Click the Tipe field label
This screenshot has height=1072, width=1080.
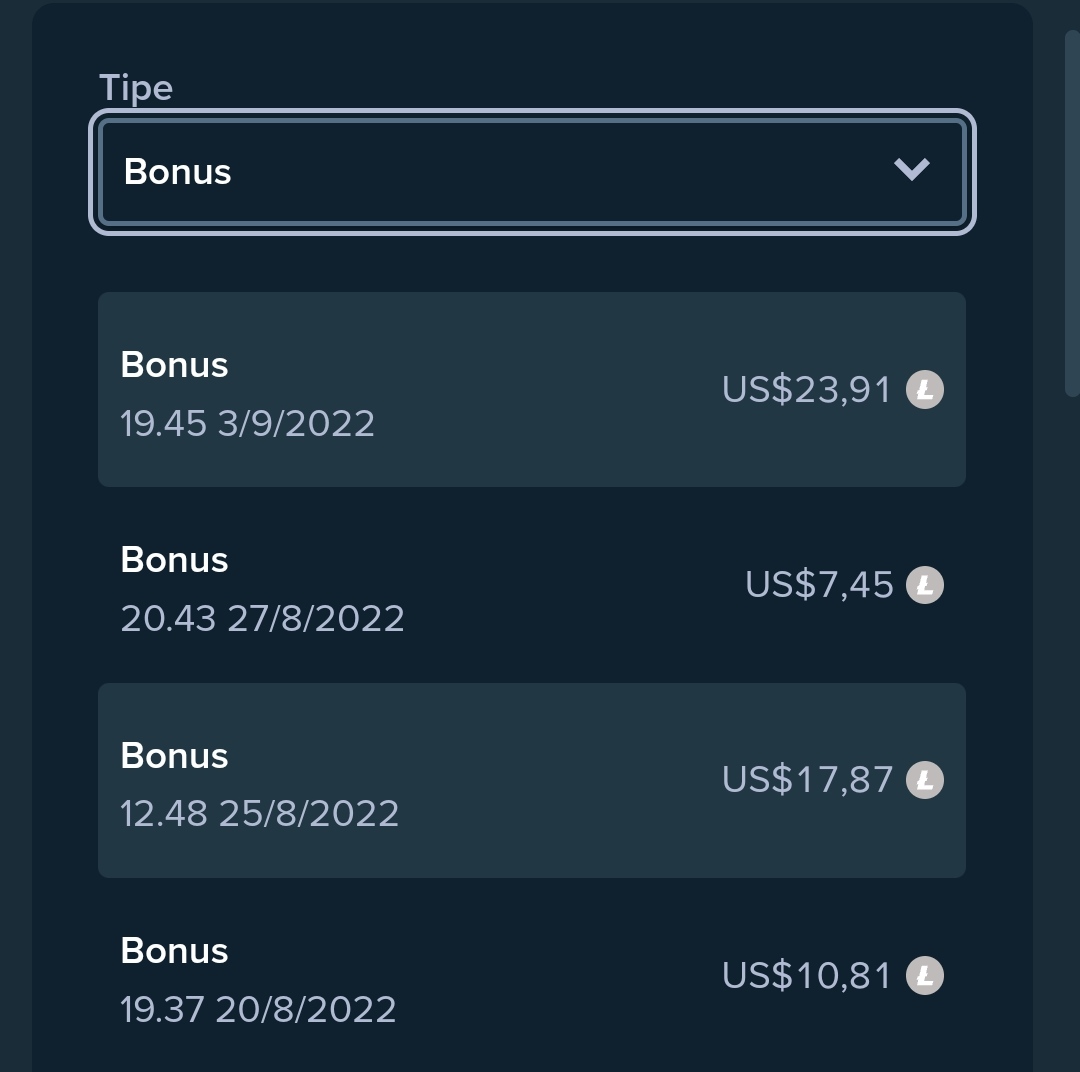click(136, 89)
